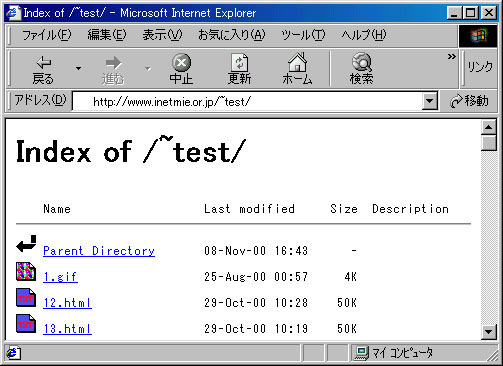Open the 1.gif file link
Viewport: 503px width, 366px height.
(x=60, y=277)
